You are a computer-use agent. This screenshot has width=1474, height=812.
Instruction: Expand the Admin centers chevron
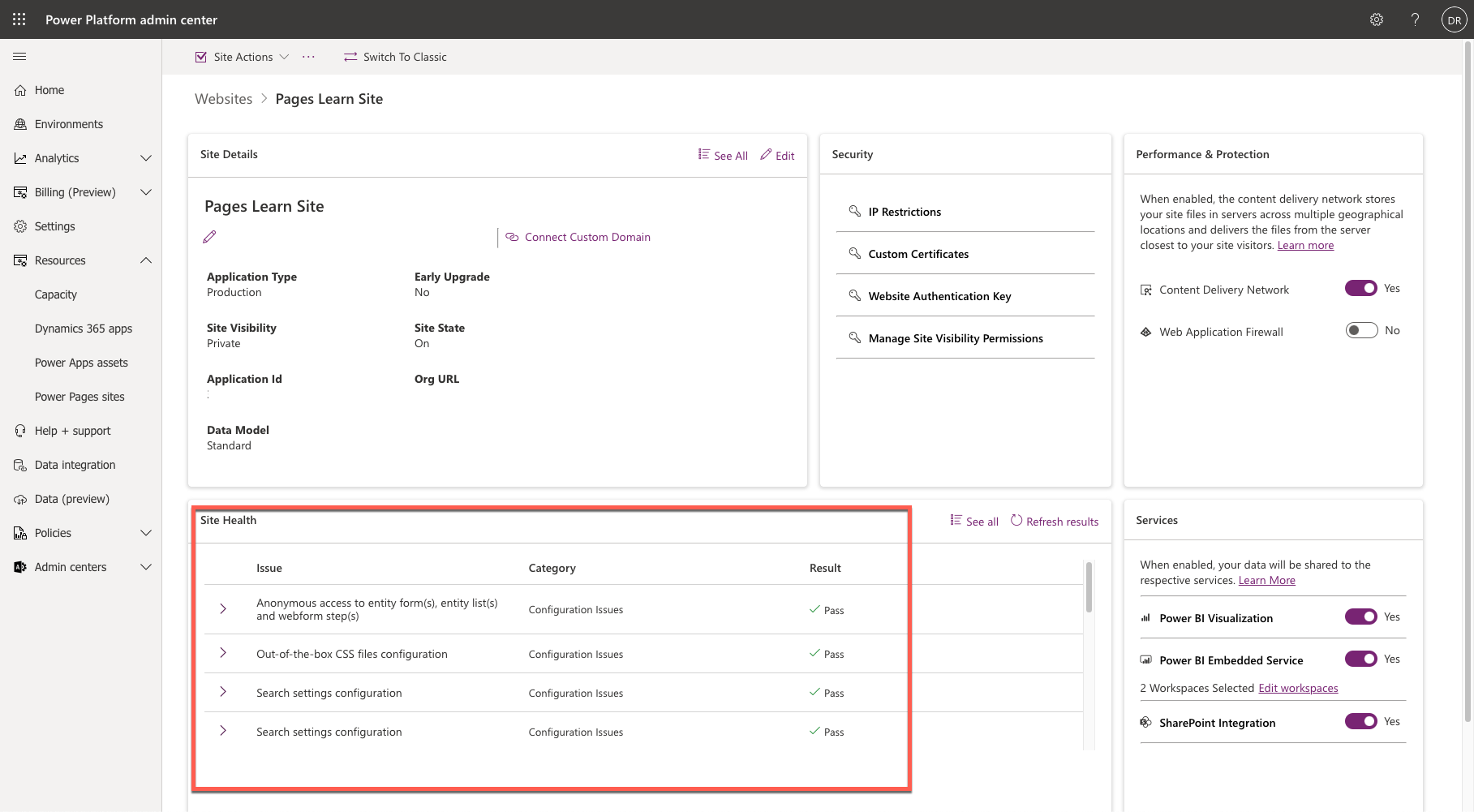click(x=146, y=567)
